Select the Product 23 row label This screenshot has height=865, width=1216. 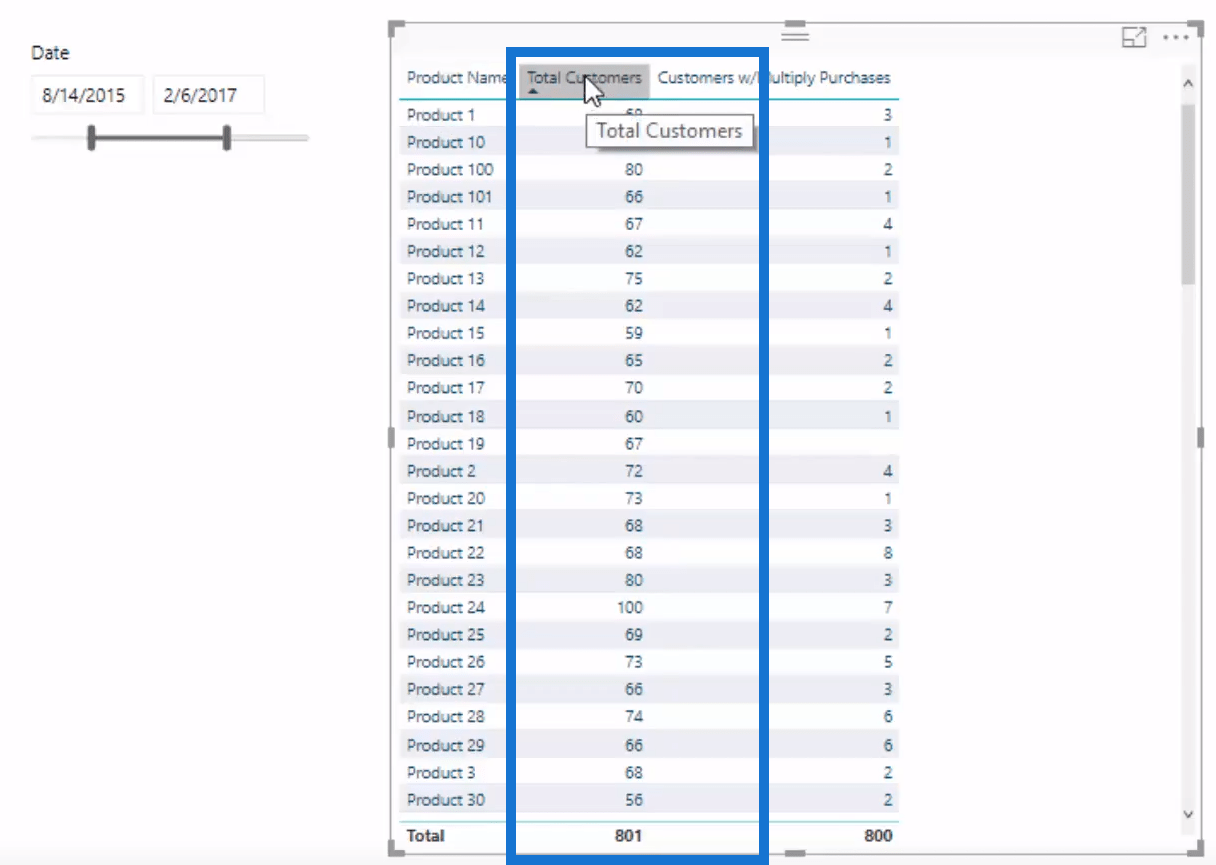pos(446,580)
